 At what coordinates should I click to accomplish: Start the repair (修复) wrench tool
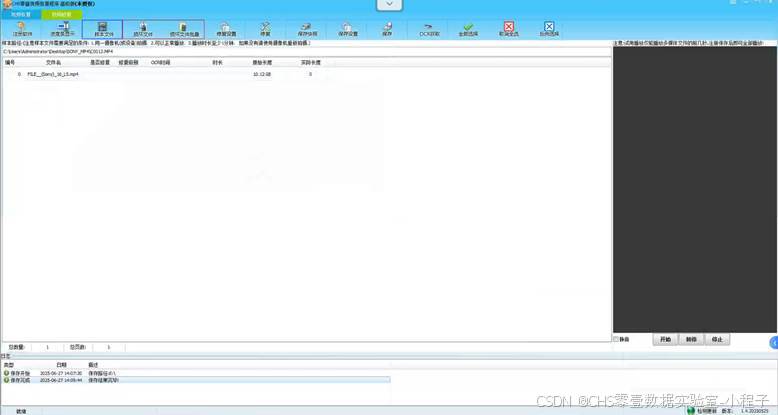pos(265,29)
